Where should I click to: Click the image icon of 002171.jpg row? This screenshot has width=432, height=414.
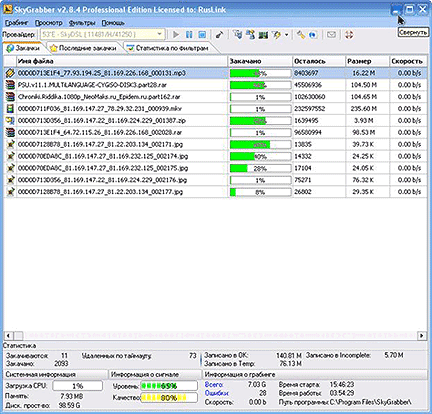pyautogui.click(x=10, y=144)
